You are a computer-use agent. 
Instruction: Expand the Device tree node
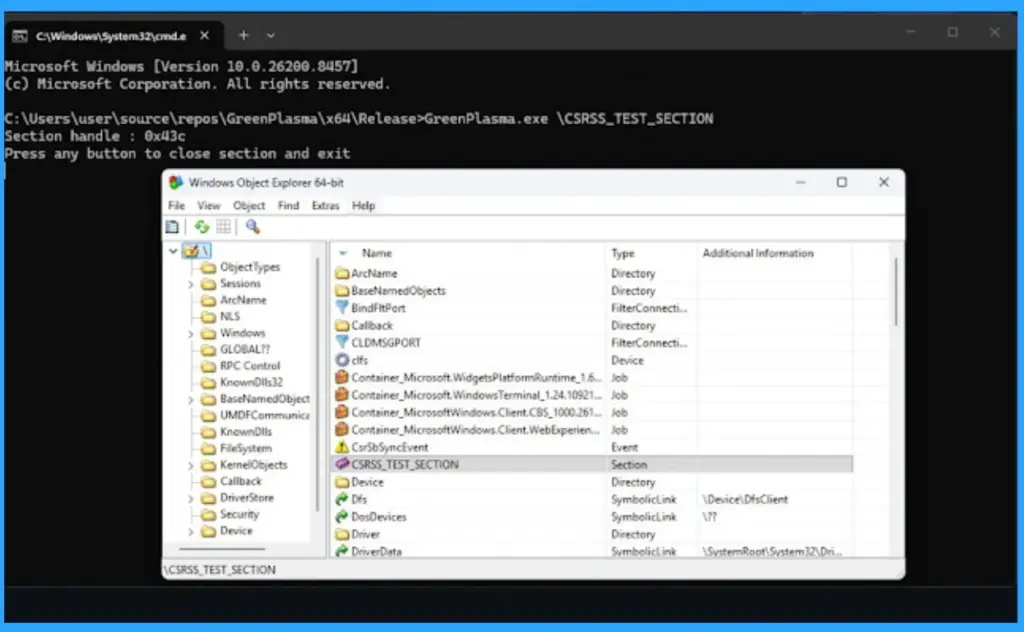click(191, 531)
